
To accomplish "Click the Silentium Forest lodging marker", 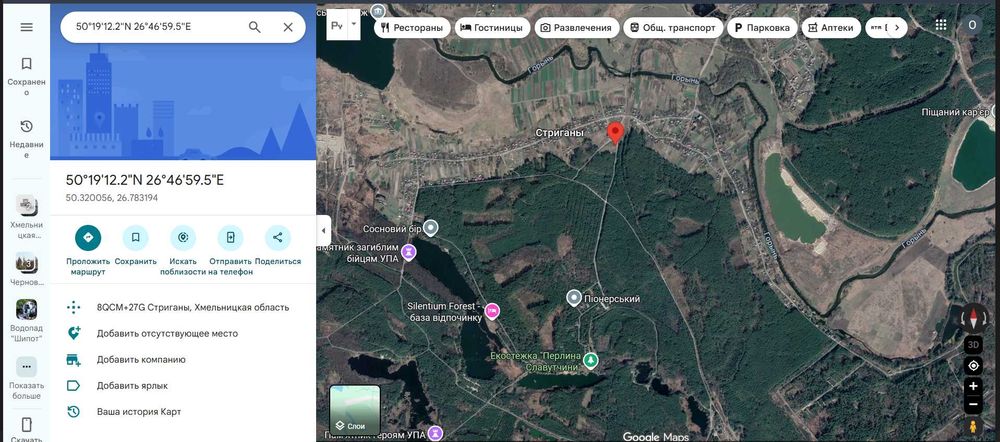I will click(492, 311).
